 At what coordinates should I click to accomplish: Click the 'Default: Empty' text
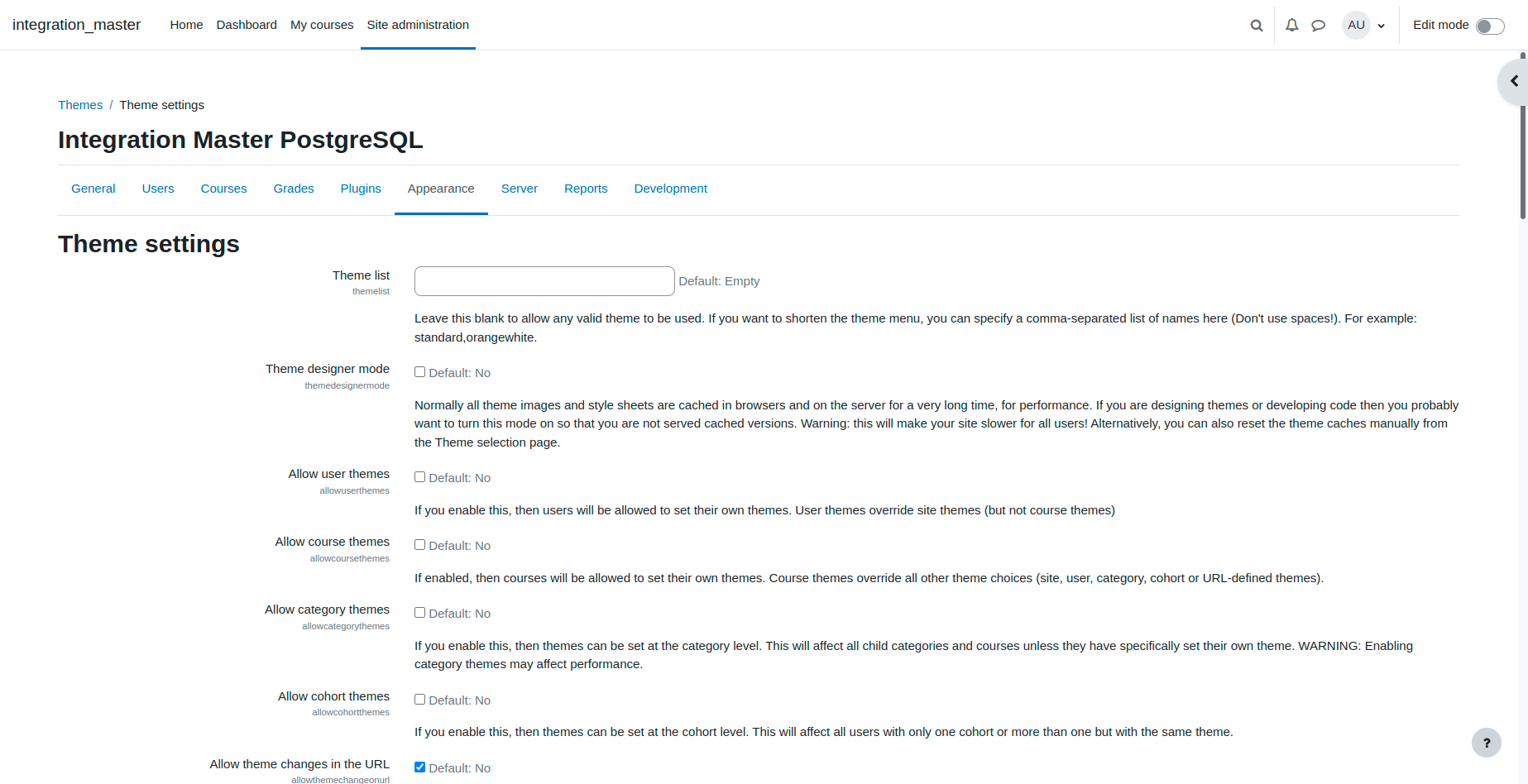[x=719, y=281]
